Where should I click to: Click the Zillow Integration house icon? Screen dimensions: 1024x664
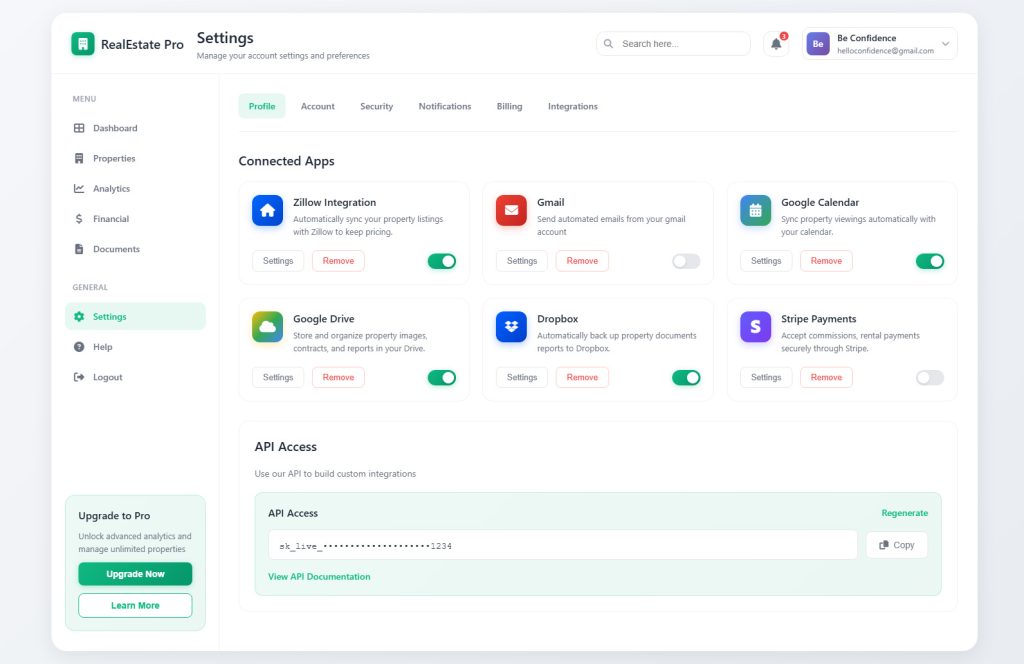click(x=268, y=210)
